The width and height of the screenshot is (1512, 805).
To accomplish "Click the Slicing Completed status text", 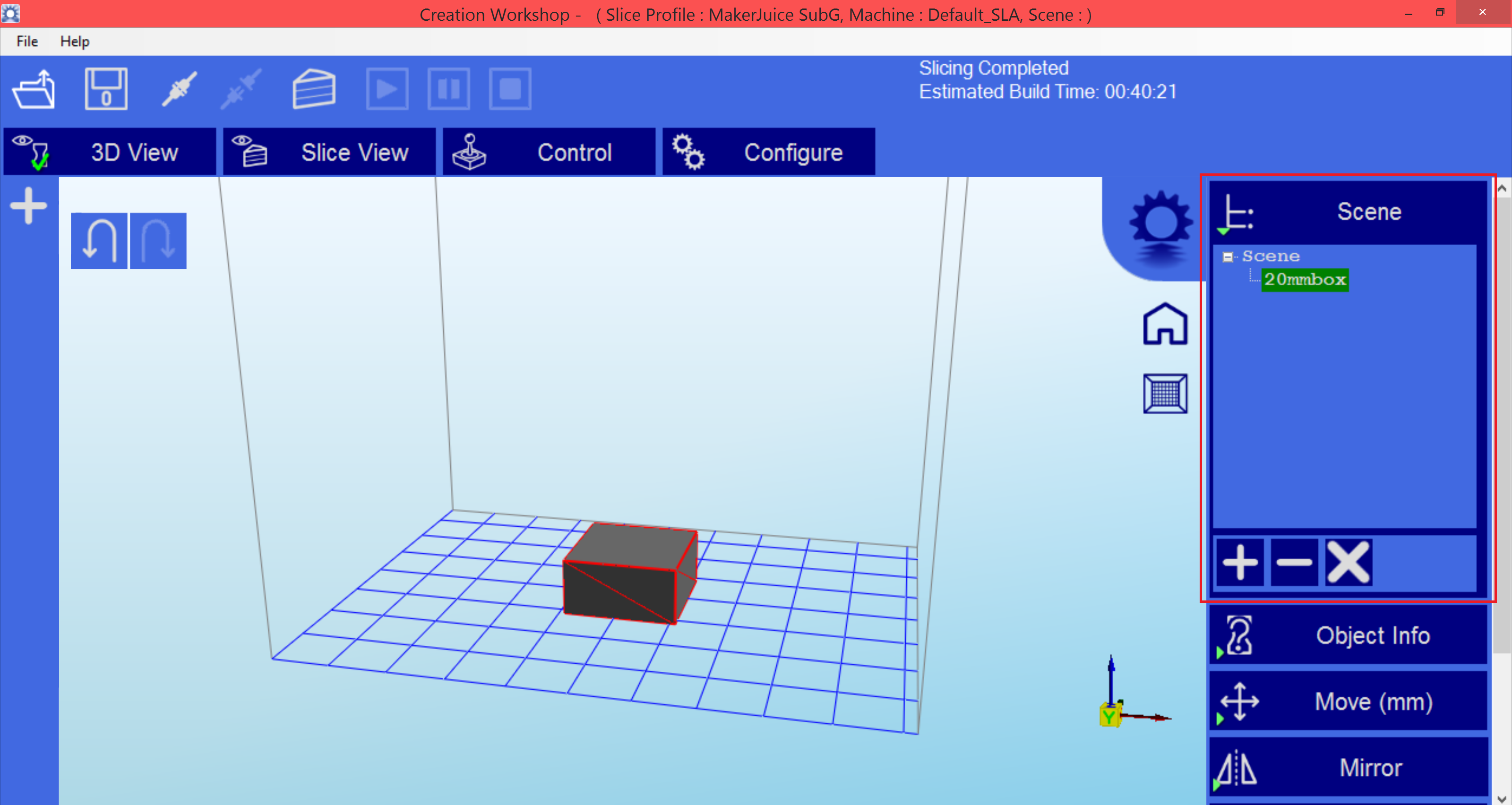I will coord(993,68).
